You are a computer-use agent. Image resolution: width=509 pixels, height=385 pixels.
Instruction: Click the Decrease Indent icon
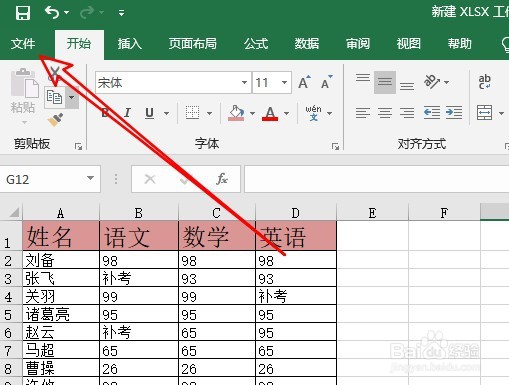[432, 113]
